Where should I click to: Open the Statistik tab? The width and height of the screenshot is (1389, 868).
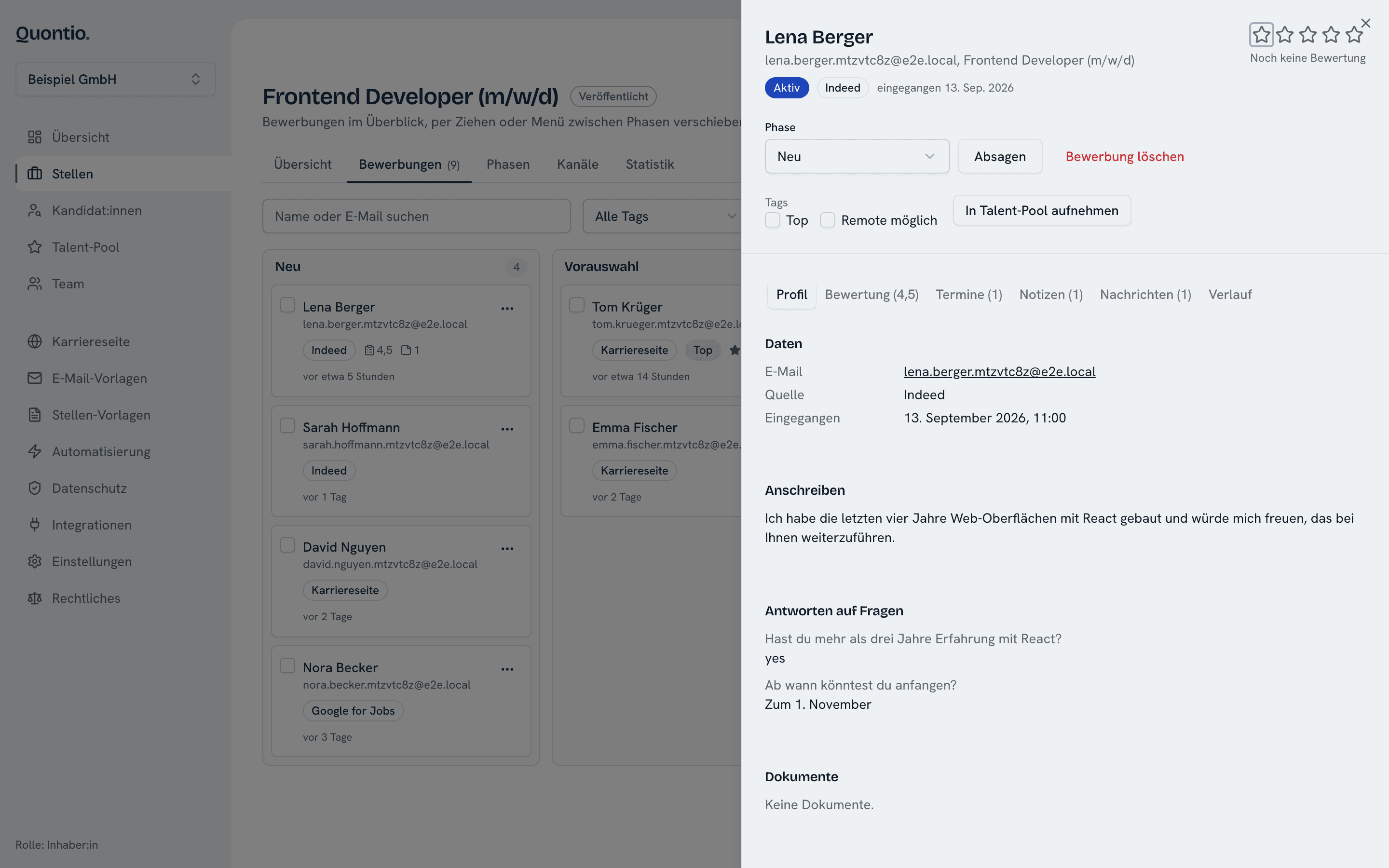tap(650, 164)
